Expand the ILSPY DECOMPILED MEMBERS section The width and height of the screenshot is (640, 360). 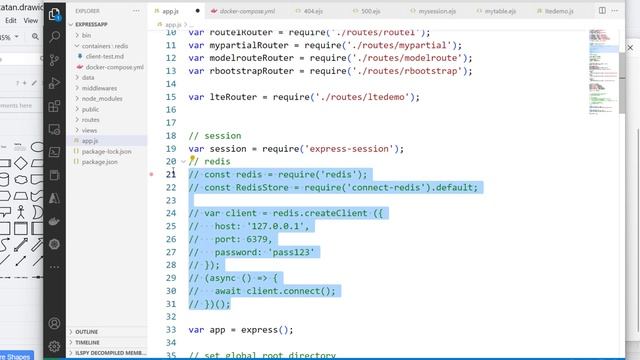110,353
